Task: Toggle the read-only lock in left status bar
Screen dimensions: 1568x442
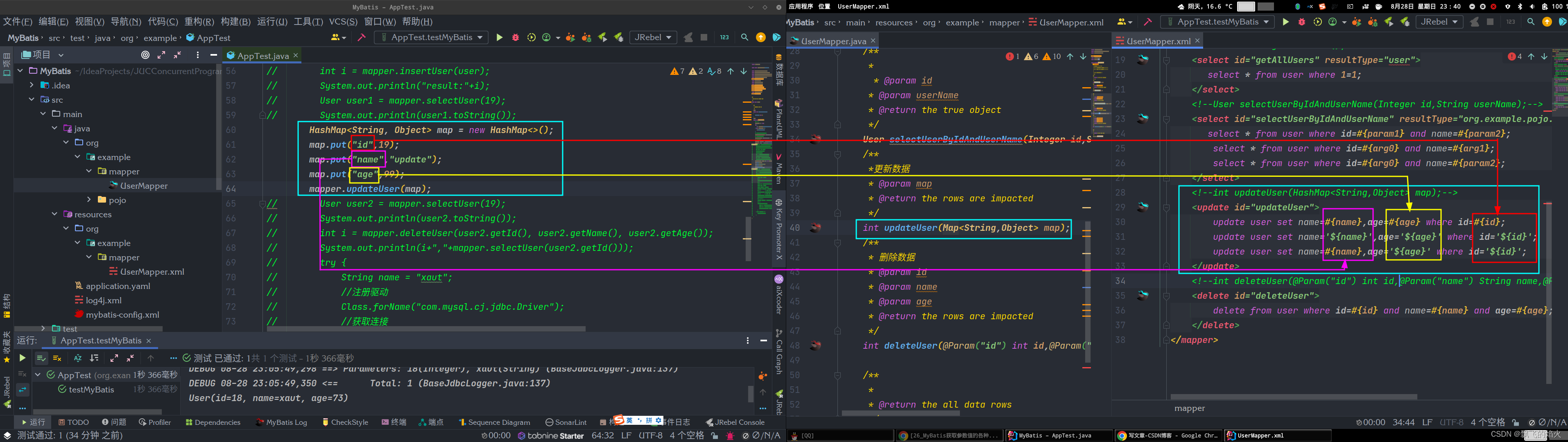Action: click(715, 435)
